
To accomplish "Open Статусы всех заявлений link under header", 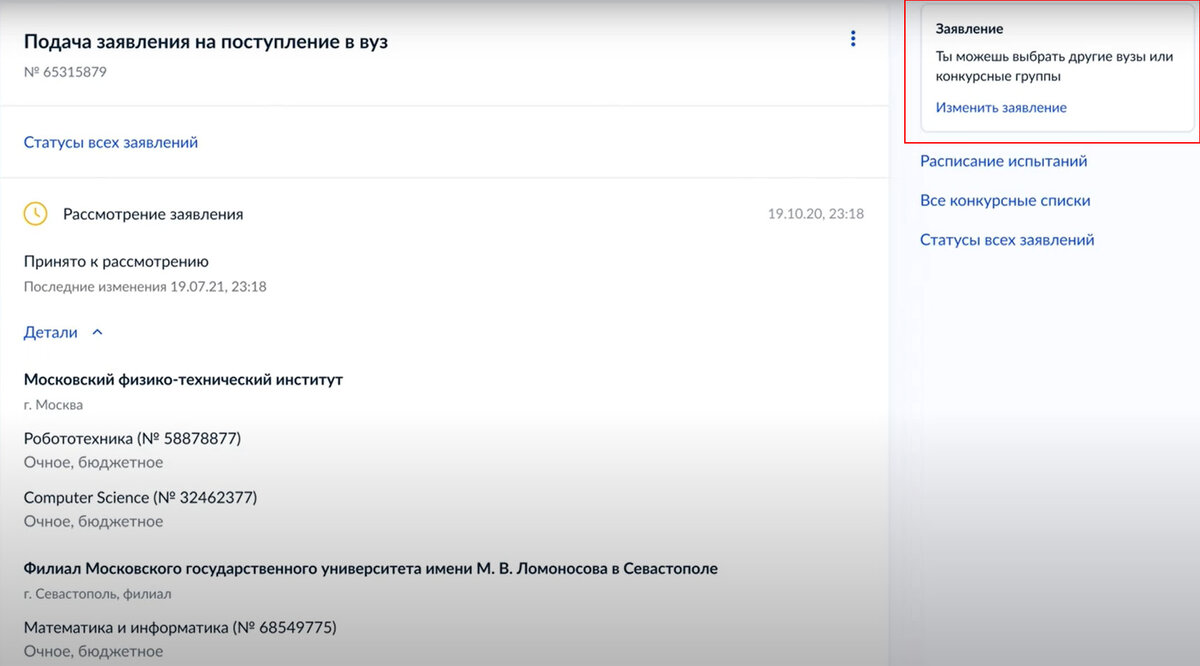I will [111, 142].
